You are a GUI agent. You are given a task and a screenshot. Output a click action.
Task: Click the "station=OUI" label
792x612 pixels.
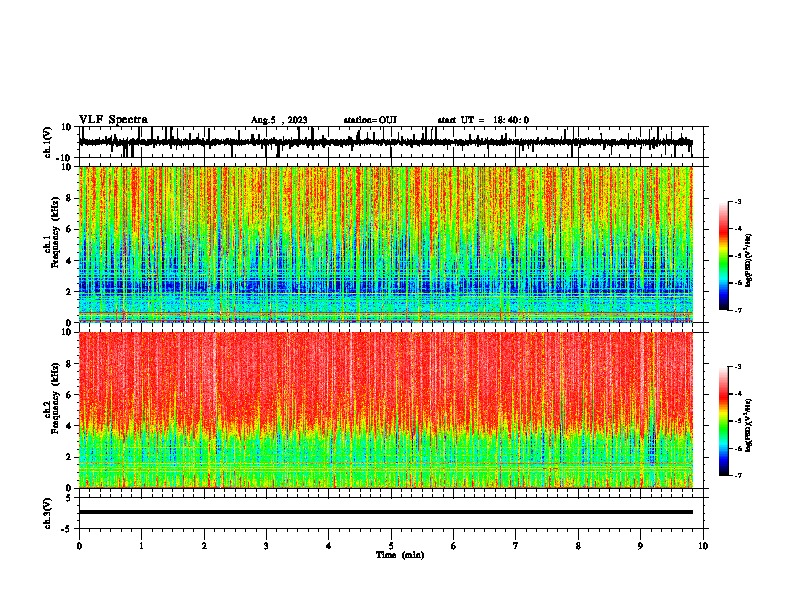tap(370, 120)
